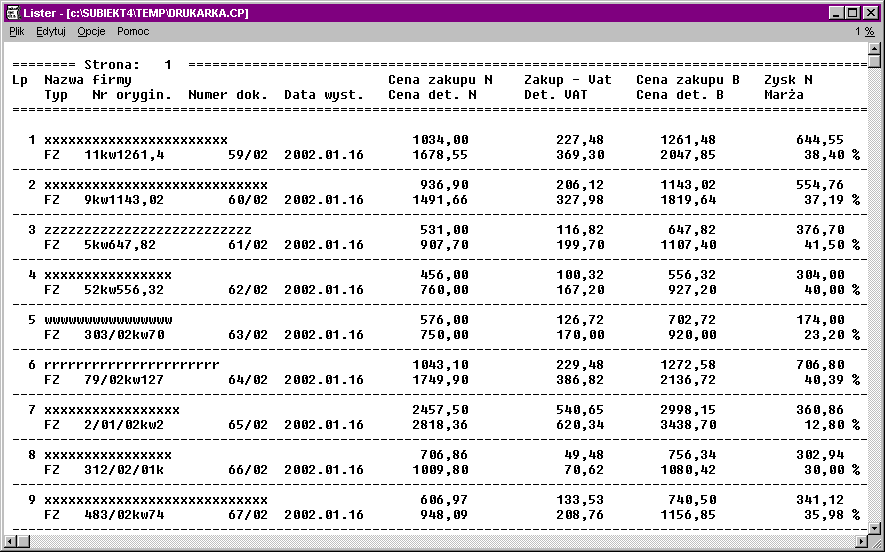Viewport: 885px width, 552px height.
Task: Click value '920,00' in row 5
Action: (x=692, y=335)
